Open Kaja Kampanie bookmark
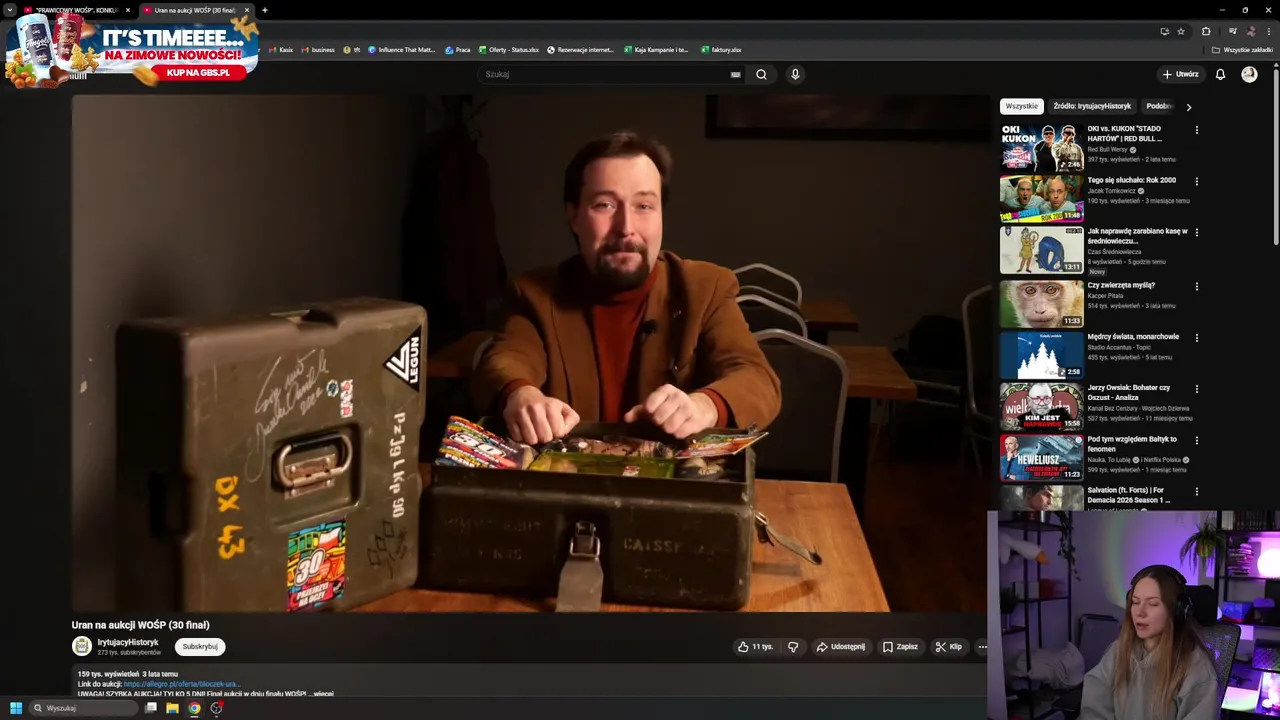Viewport: 1280px width, 720px height. point(656,49)
